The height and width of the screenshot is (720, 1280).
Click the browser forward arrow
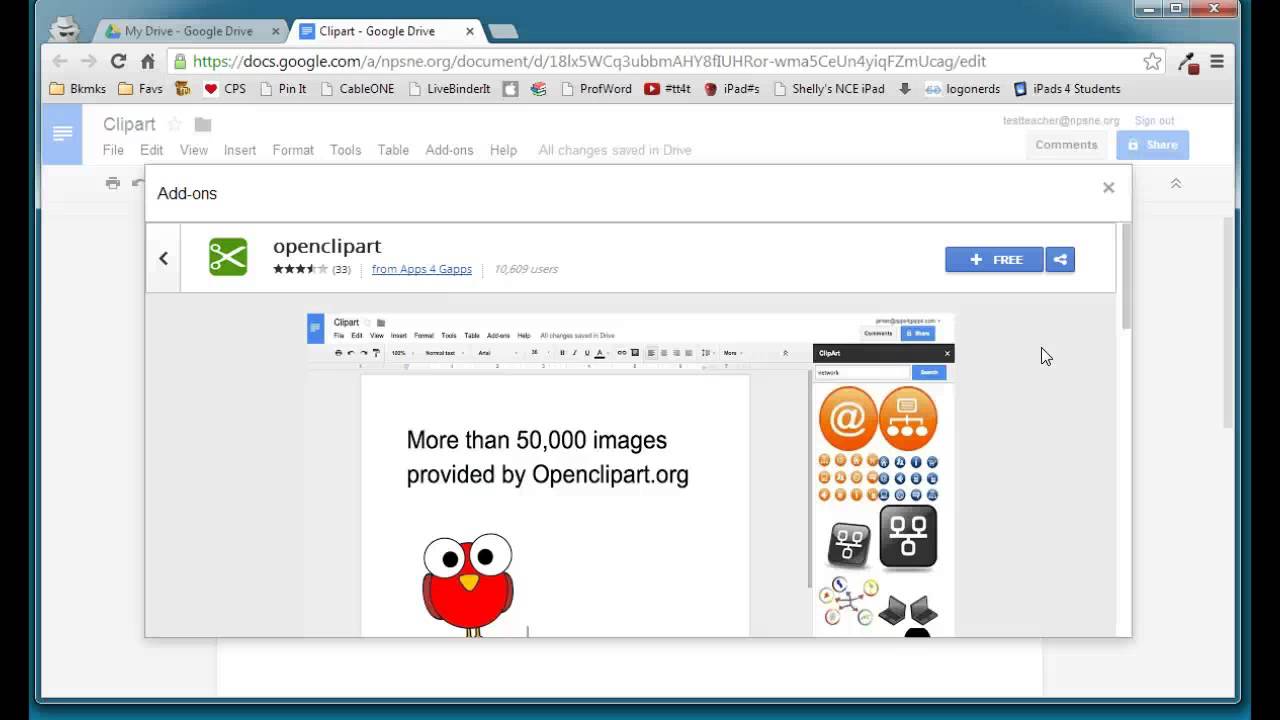click(88, 61)
